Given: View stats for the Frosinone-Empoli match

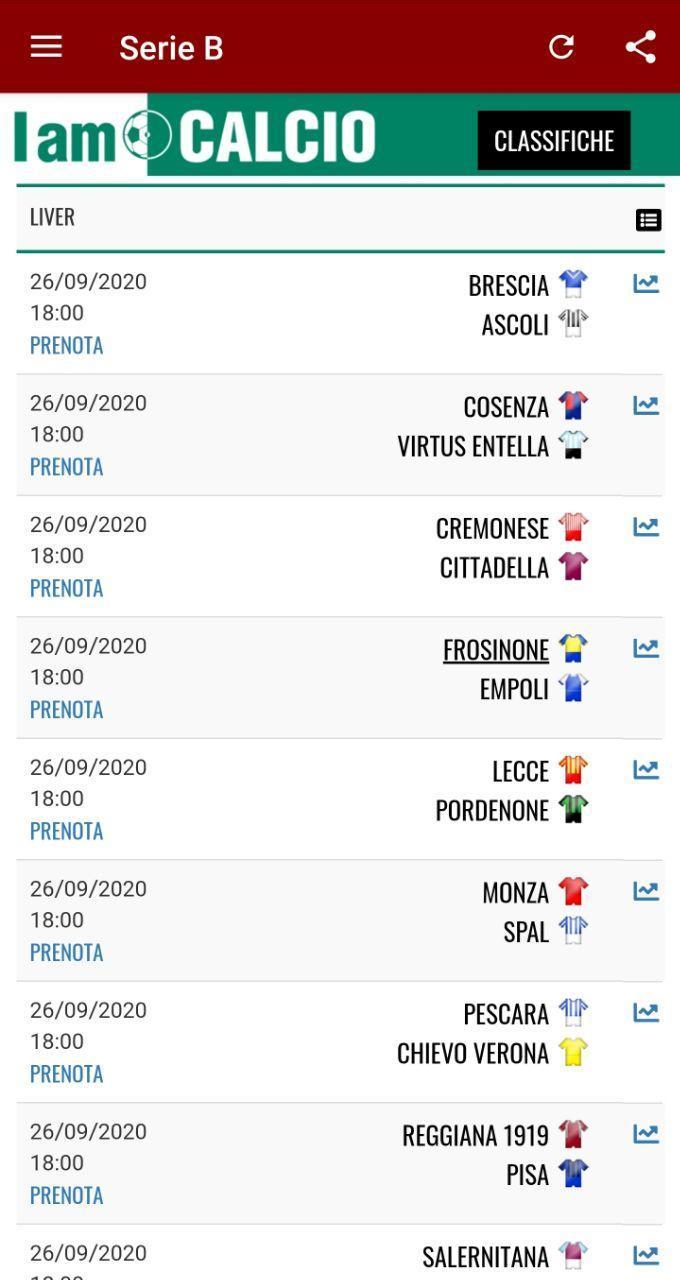Looking at the screenshot, I should pos(646,649).
